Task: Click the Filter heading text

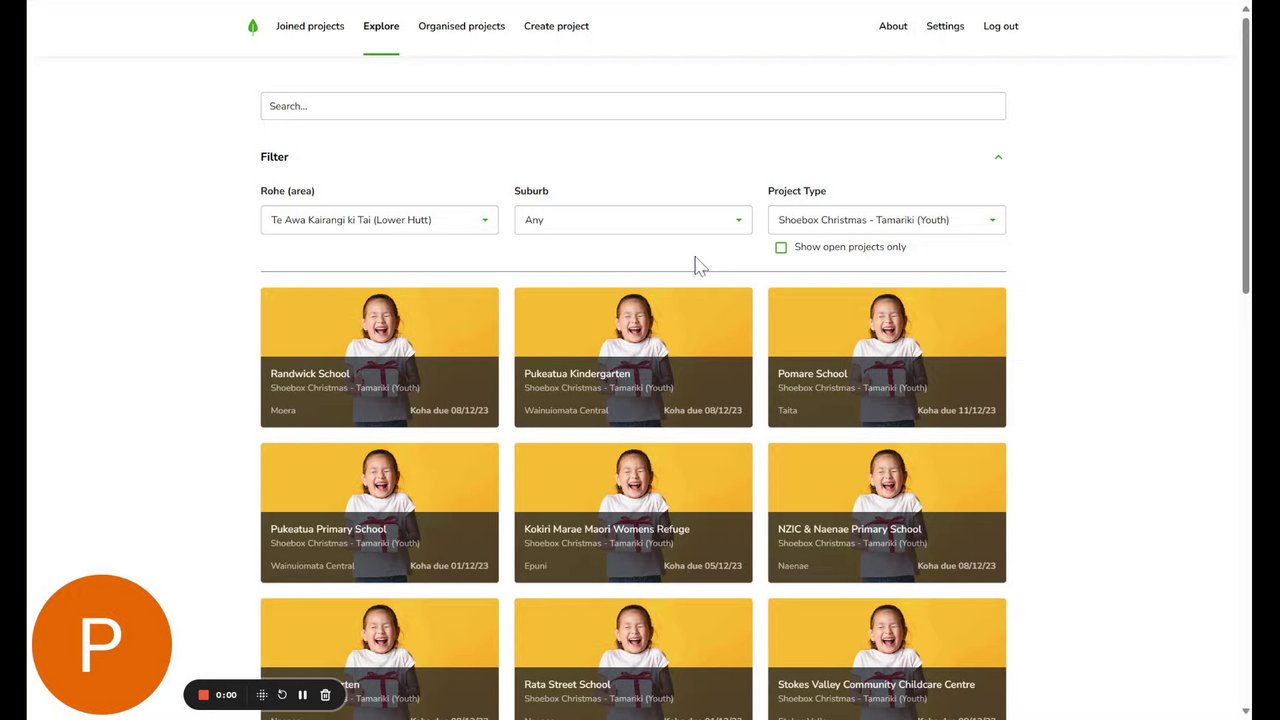Action: coord(274,157)
